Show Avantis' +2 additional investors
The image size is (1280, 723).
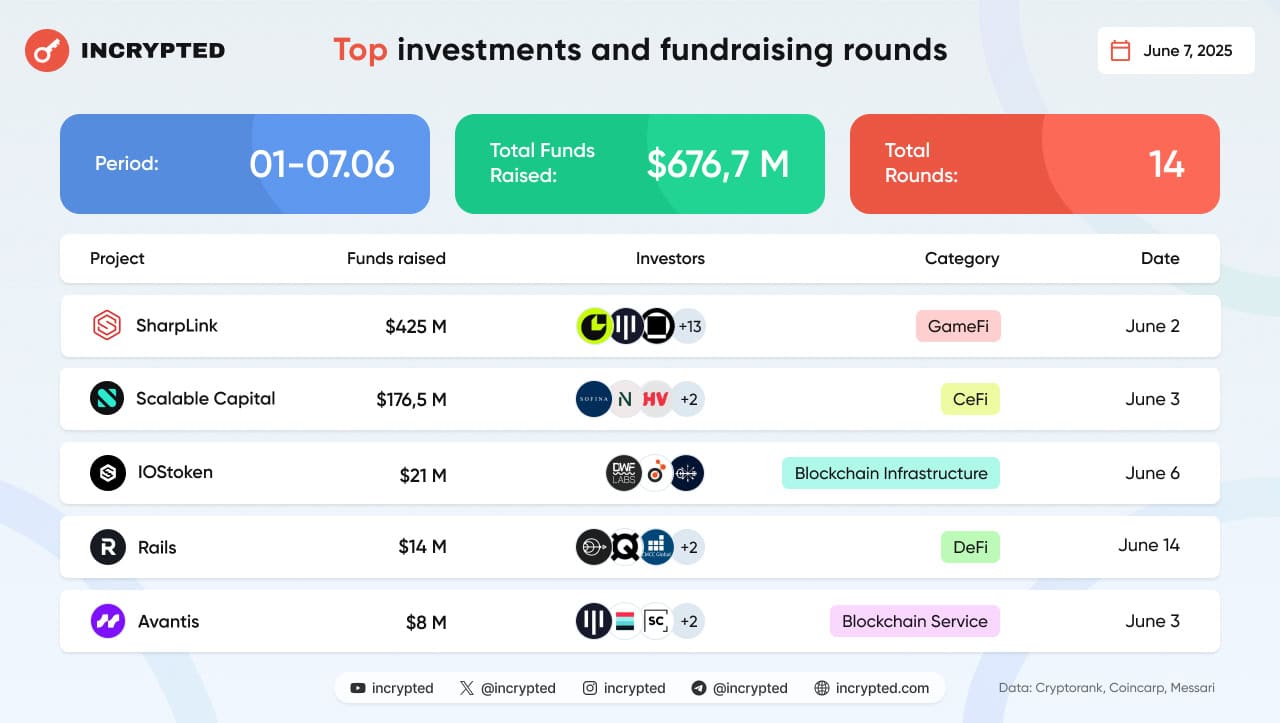688,621
